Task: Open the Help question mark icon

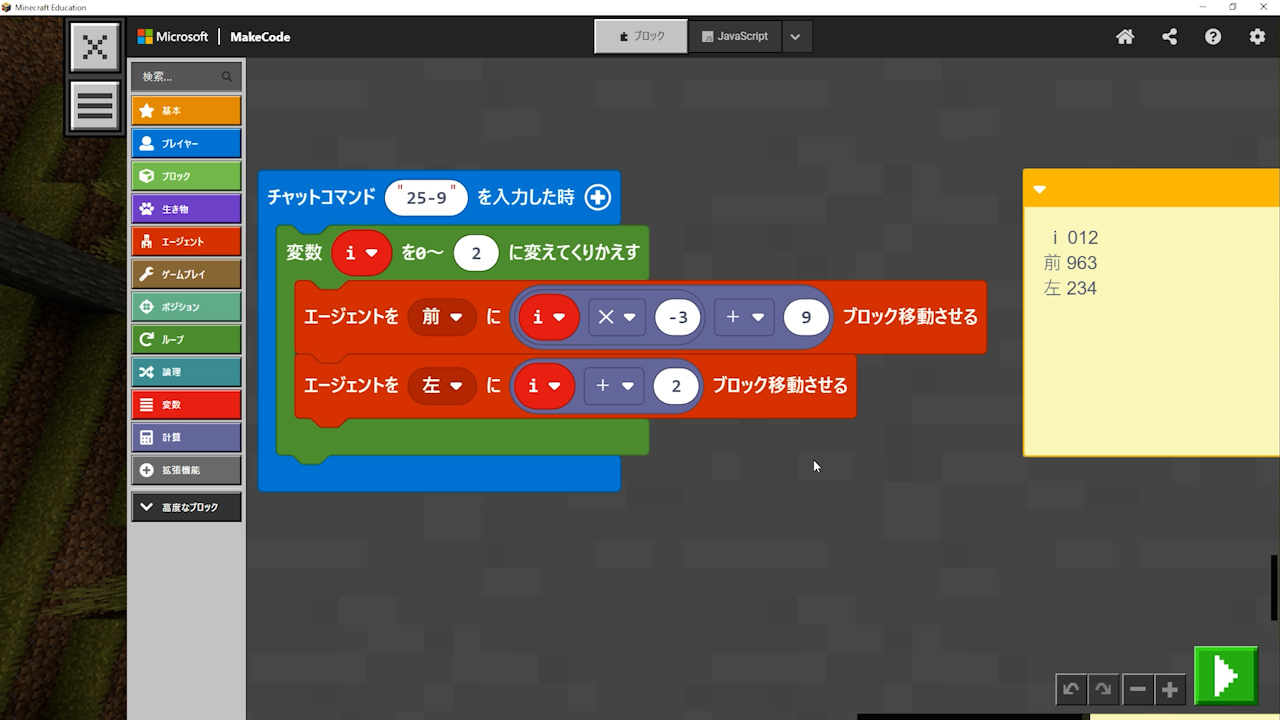Action: pyautogui.click(x=1213, y=37)
